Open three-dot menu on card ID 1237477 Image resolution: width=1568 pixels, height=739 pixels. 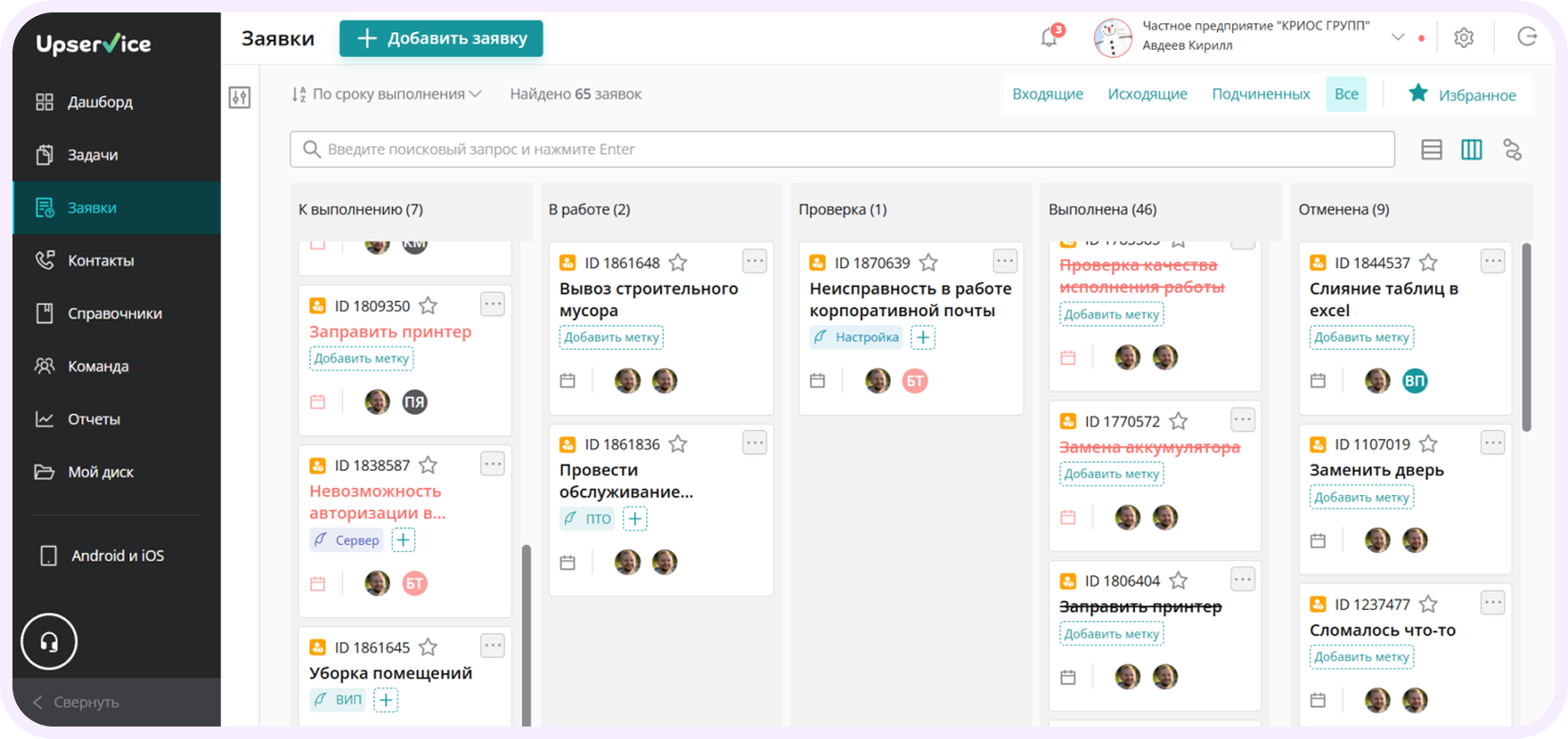1493,603
